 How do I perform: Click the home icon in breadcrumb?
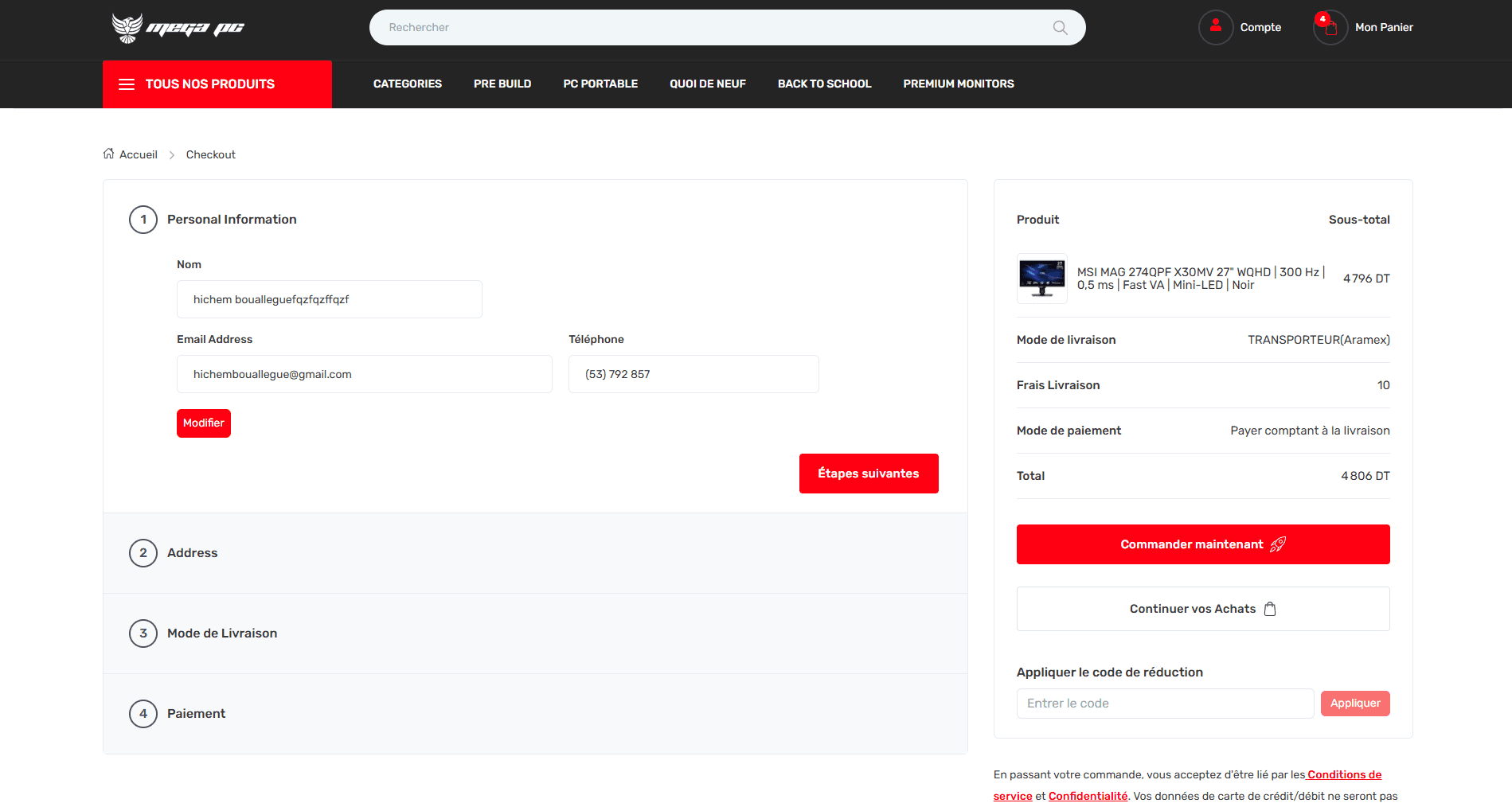(x=108, y=154)
